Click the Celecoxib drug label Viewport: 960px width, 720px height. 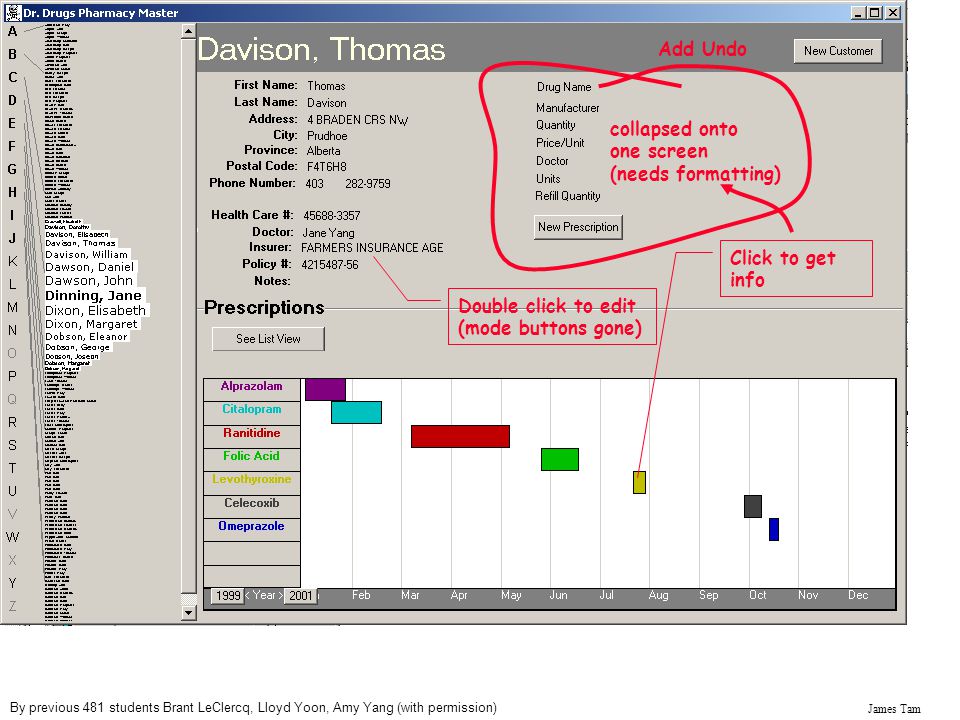[x=252, y=503]
